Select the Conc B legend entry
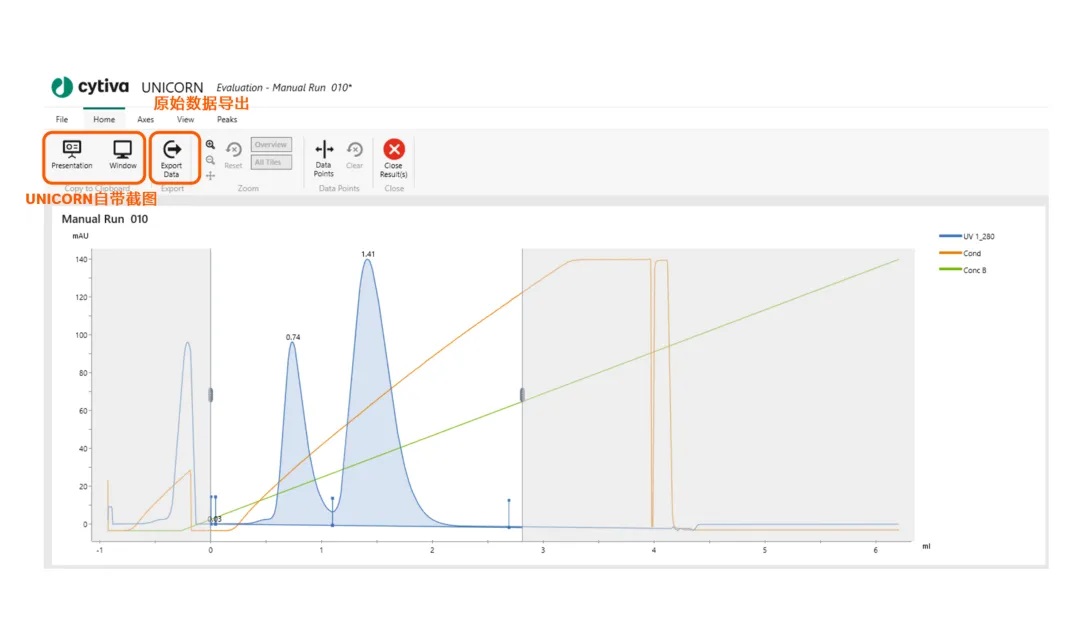This screenshot has width=1080, height=644. pos(963,270)
